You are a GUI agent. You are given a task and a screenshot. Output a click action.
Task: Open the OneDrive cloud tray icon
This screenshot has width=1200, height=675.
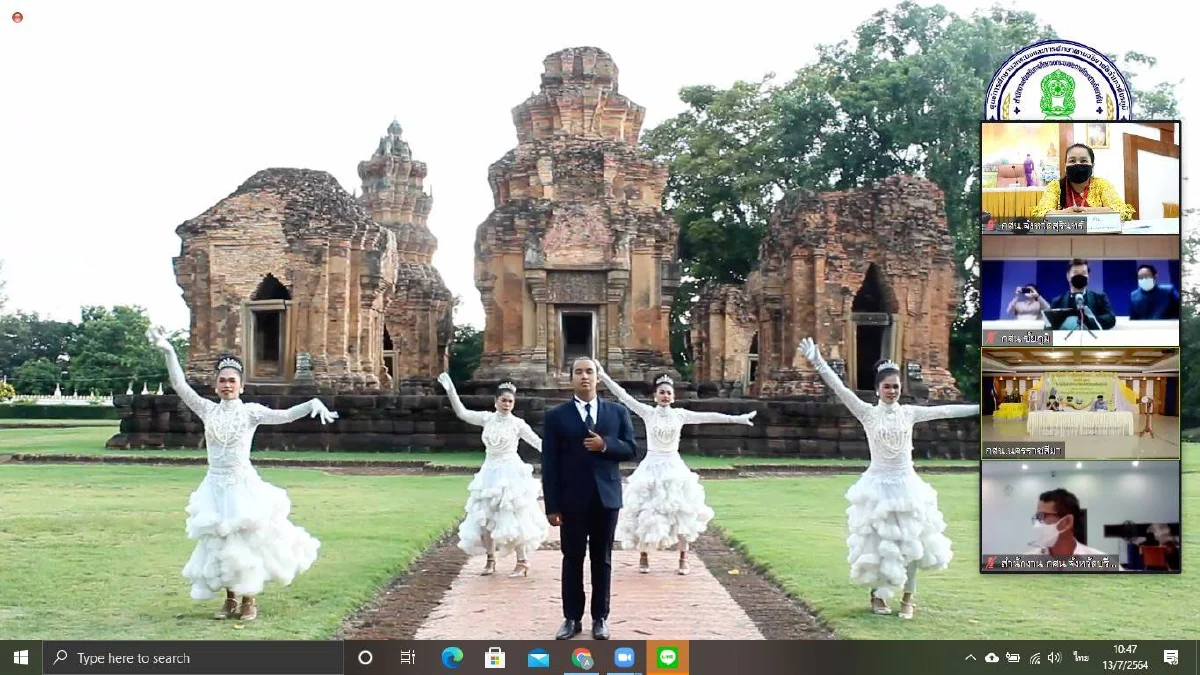coord(992,658)
